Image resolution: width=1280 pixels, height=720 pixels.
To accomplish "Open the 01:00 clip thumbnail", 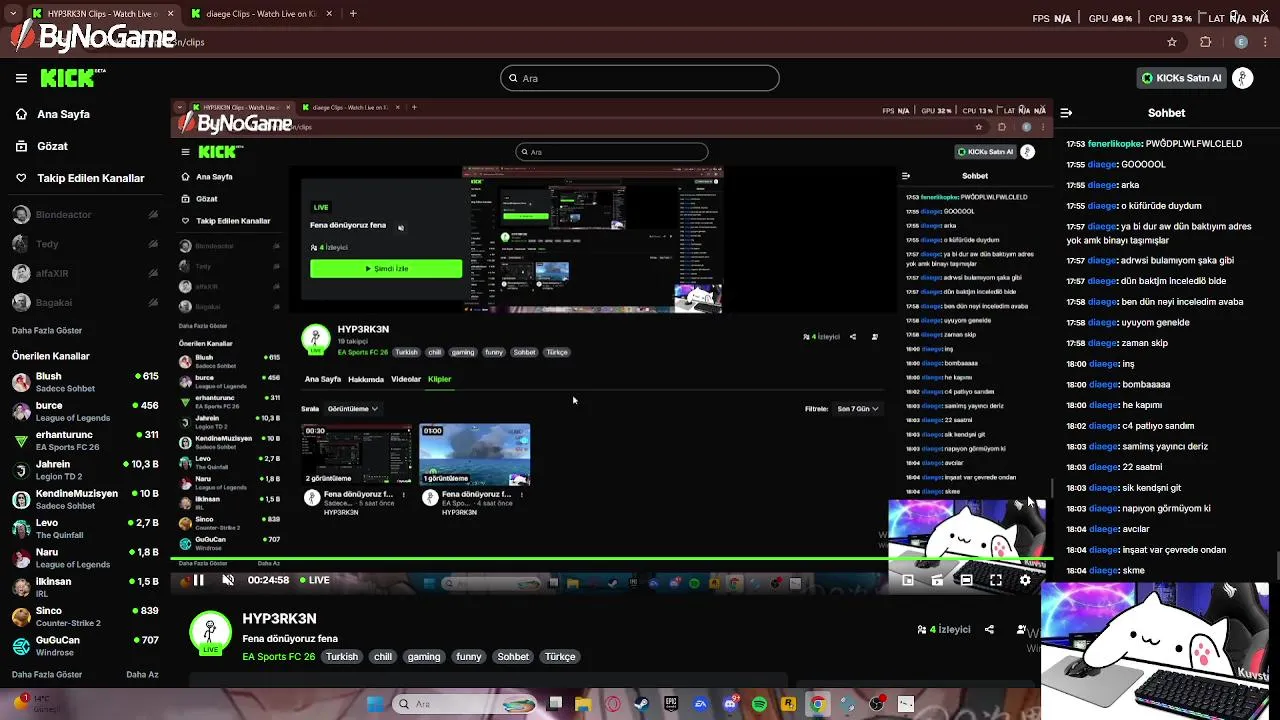I will [475, 455].
